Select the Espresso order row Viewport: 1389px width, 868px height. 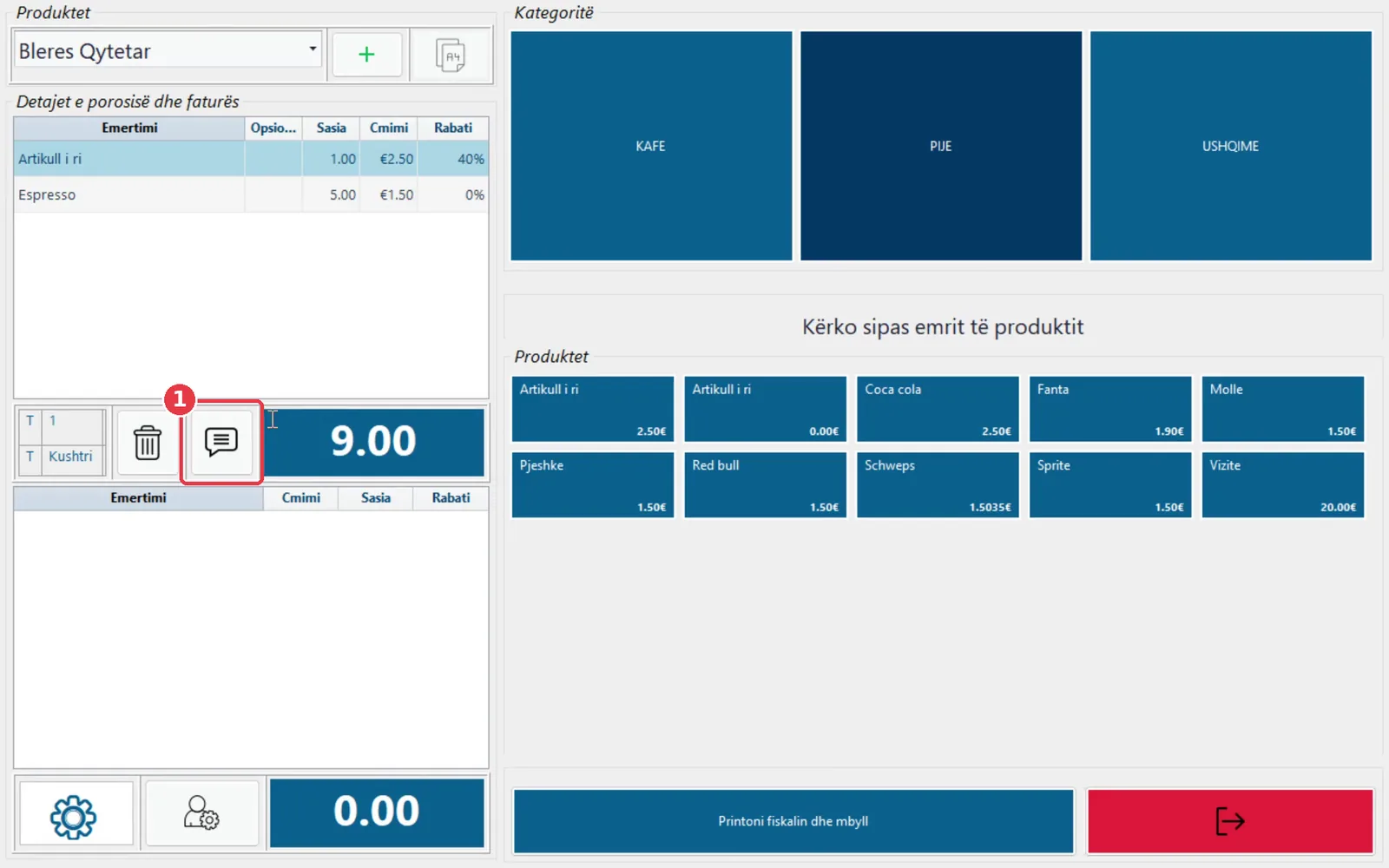(251, 194)
